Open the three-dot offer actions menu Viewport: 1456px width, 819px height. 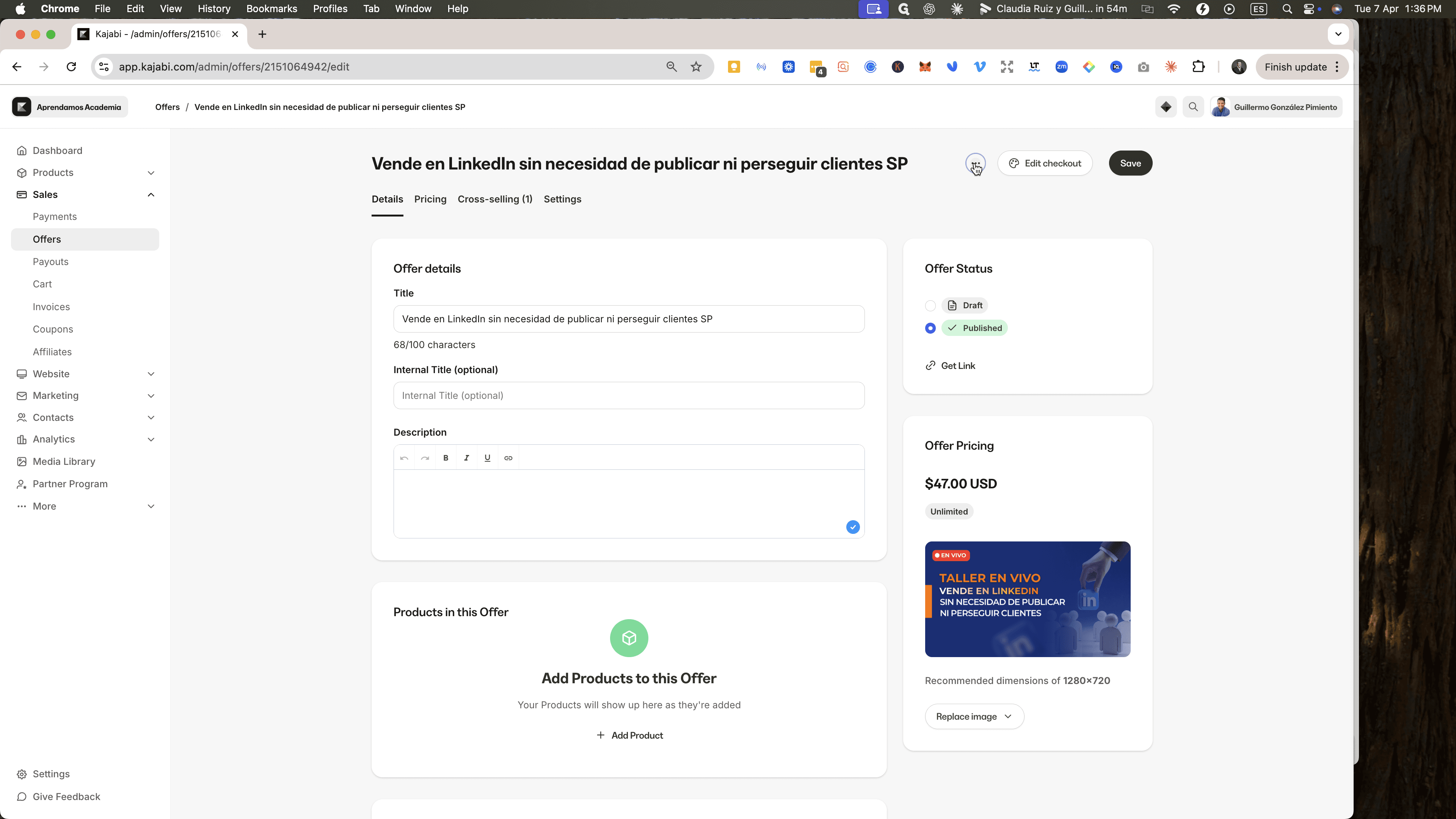coord(976,163)
